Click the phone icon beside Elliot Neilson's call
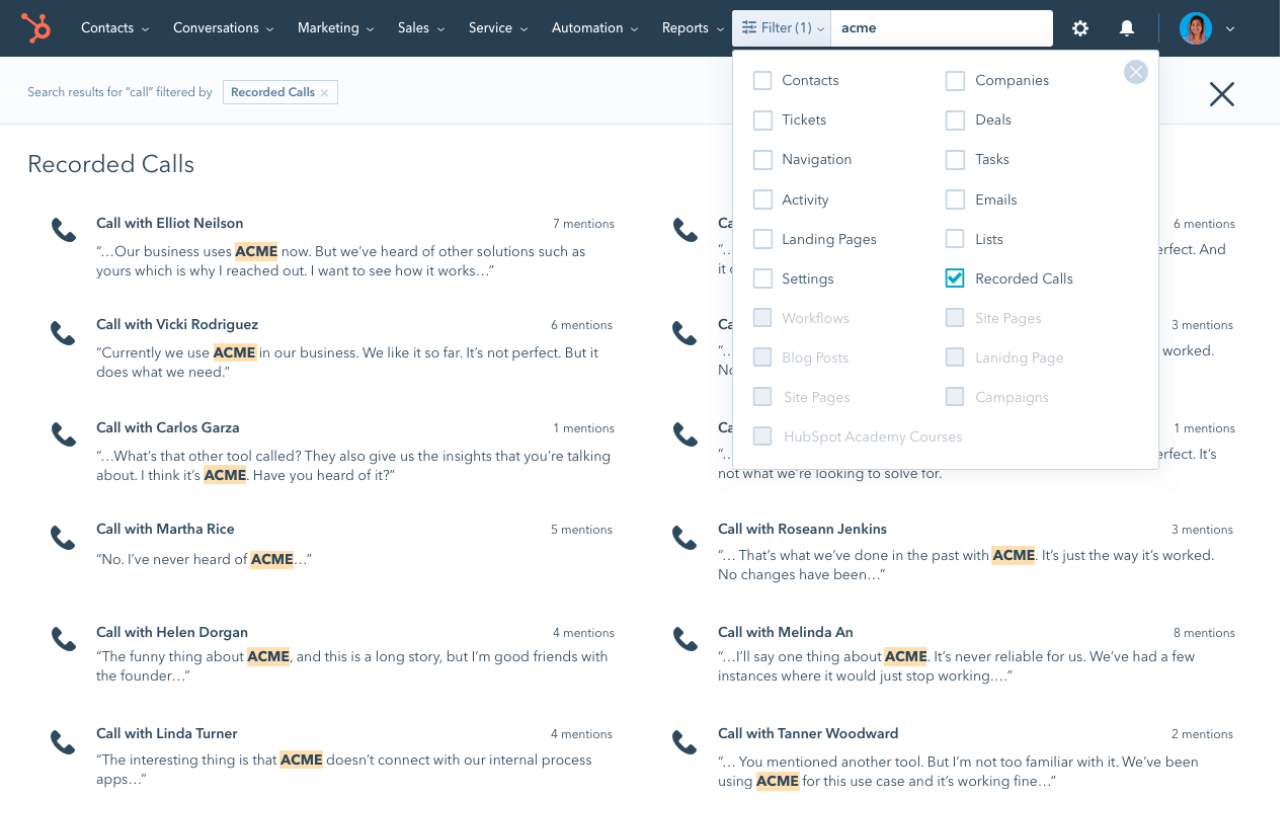Screen dimensions: 1280x813 point(63,229)
